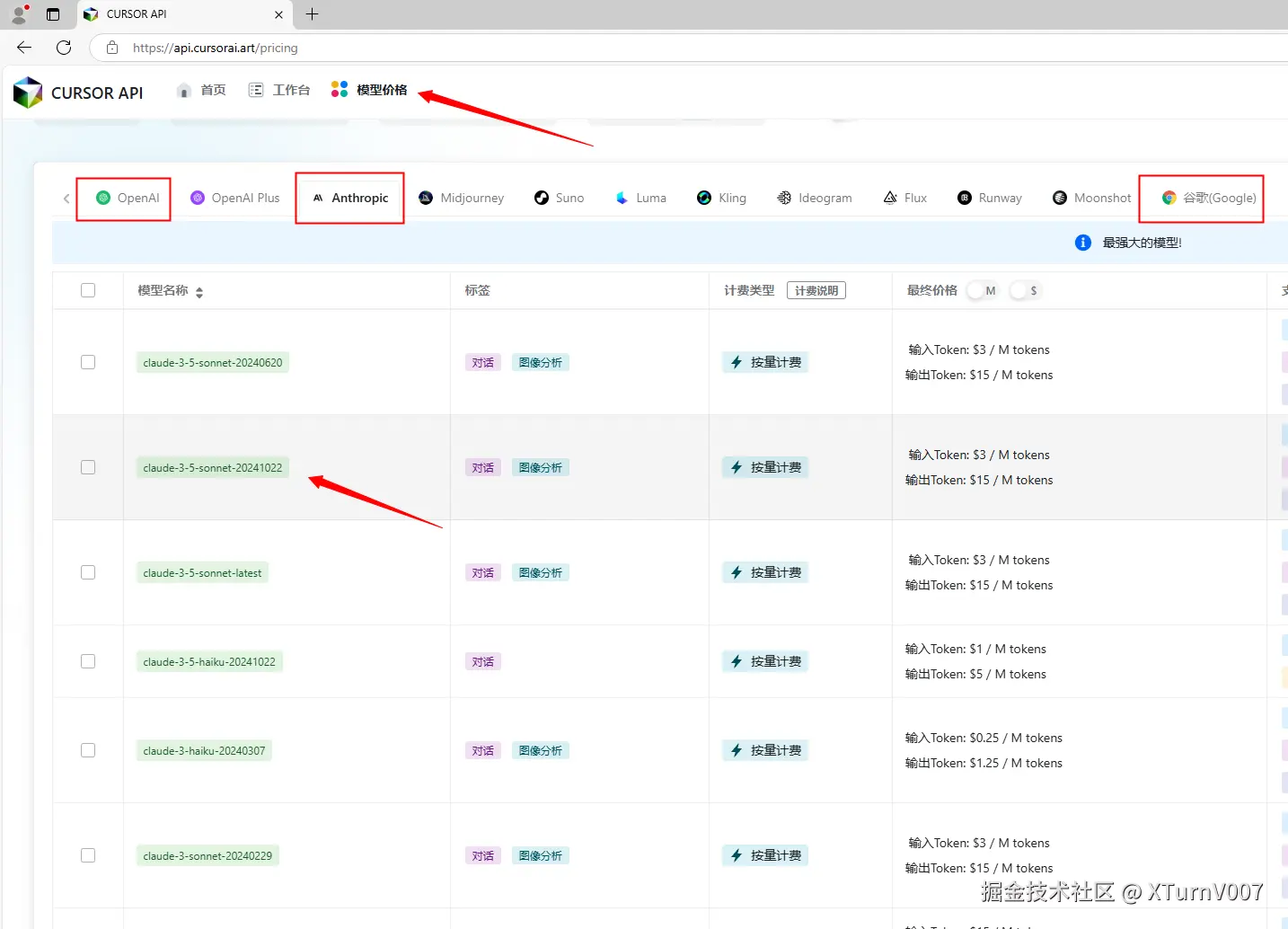Click the claude-3-5-sonnet-20241022 model tag
The image size is (1288, 929).
[x=213, y=468]
